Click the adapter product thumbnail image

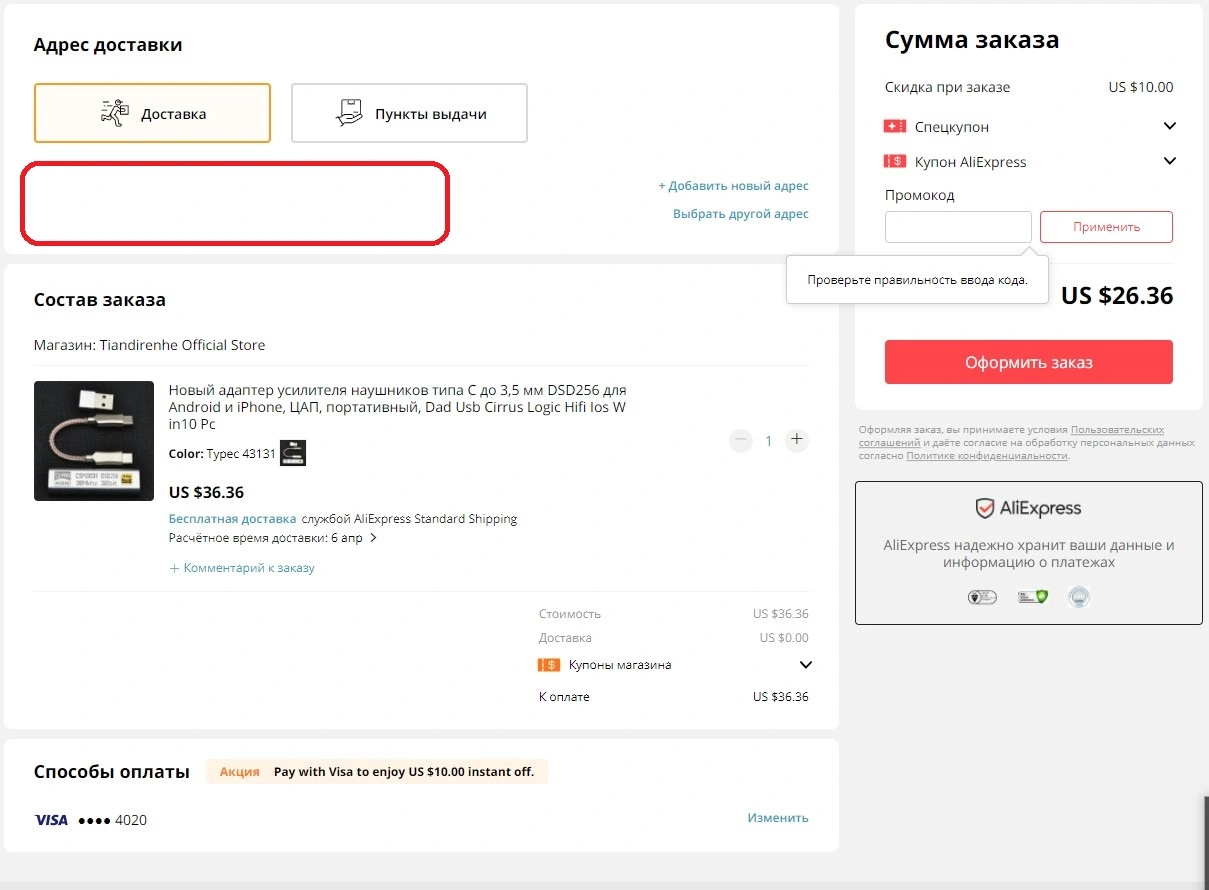[94, 441]
